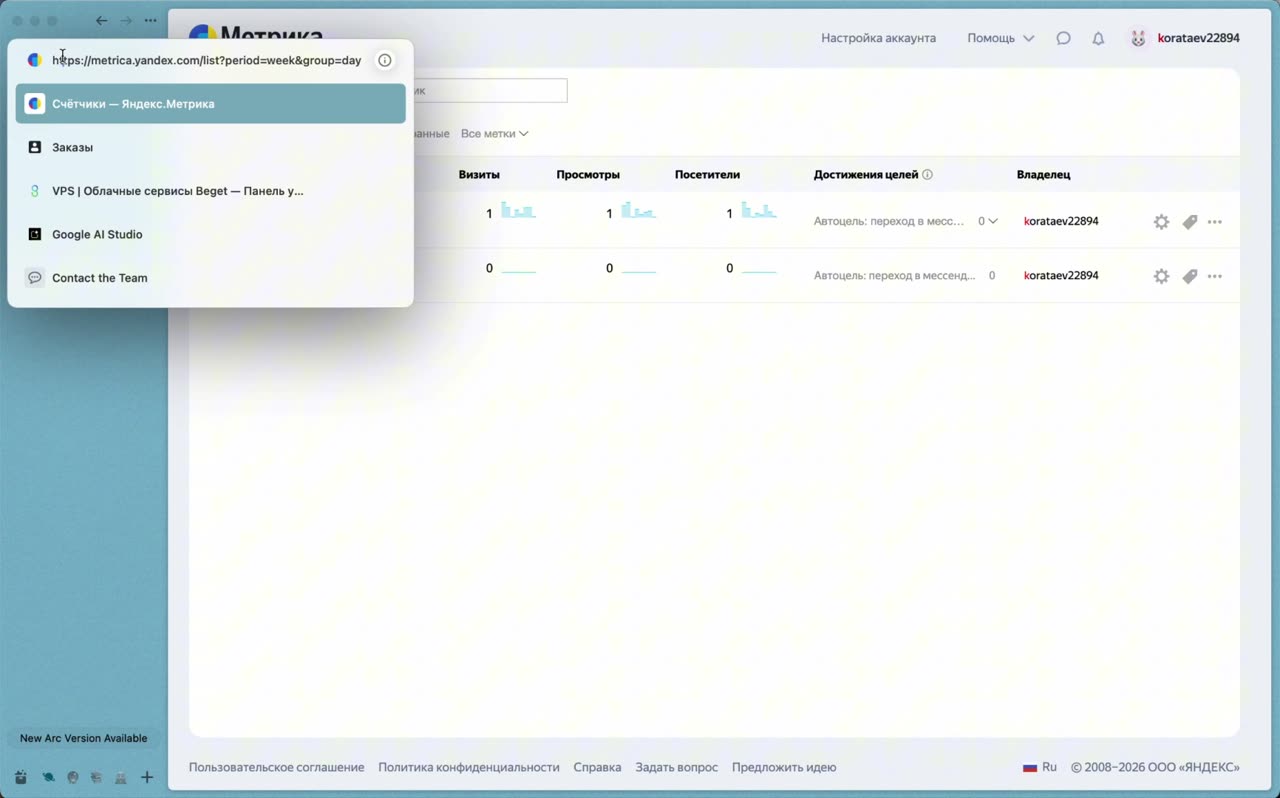Add a new item with Arc's plus icon
This screenshot has height=798, width=1280.
[x=147, y=777]
